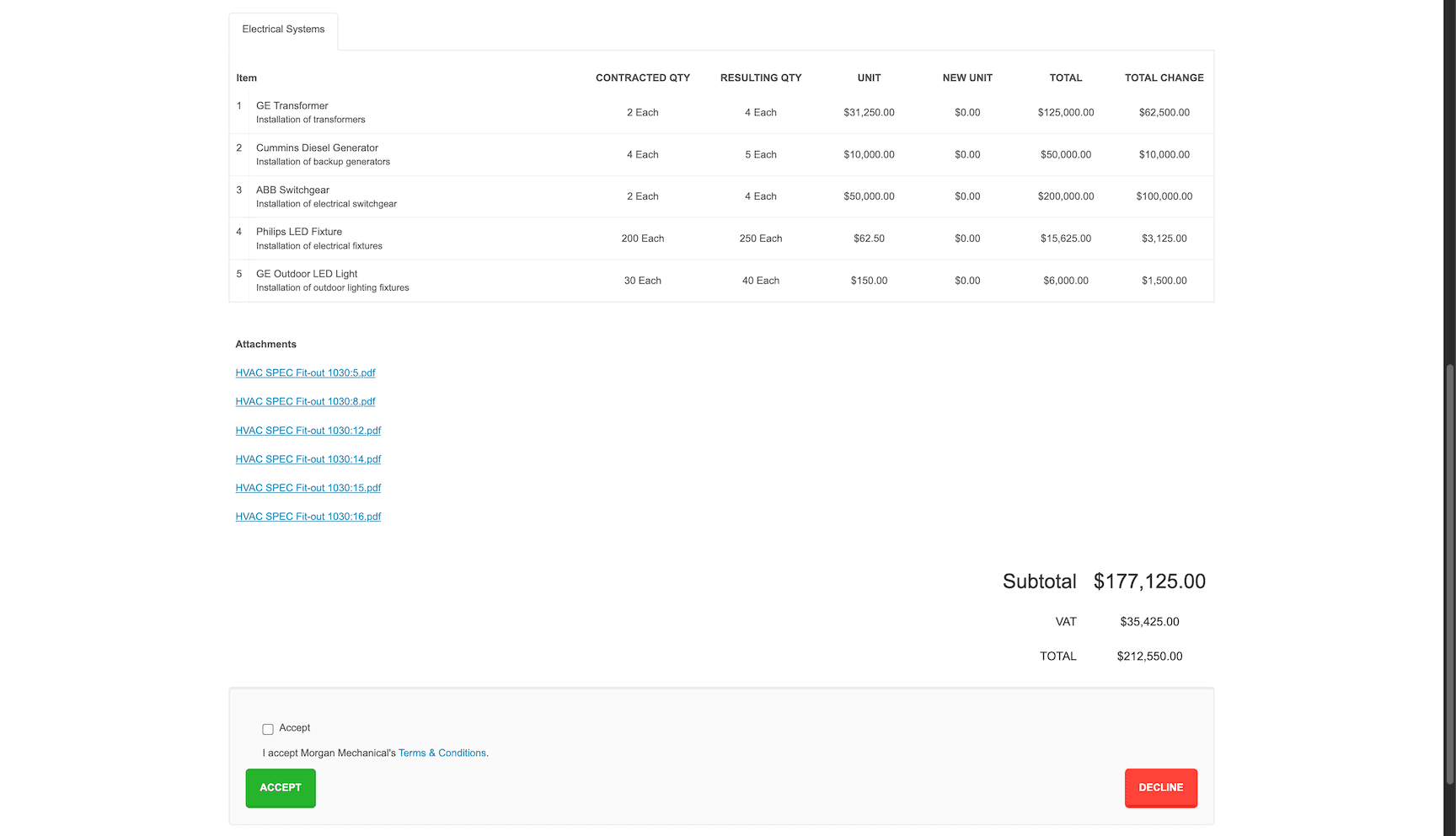Click the TOTAL CHANGE column header

(x=1164, y=78)
